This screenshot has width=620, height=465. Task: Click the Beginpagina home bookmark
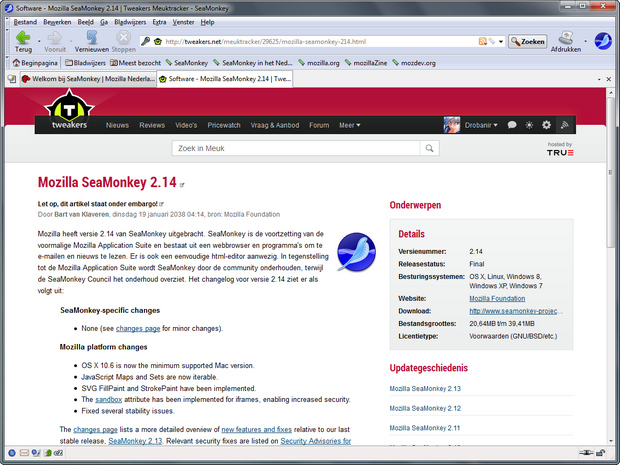[x=35, y=63]
